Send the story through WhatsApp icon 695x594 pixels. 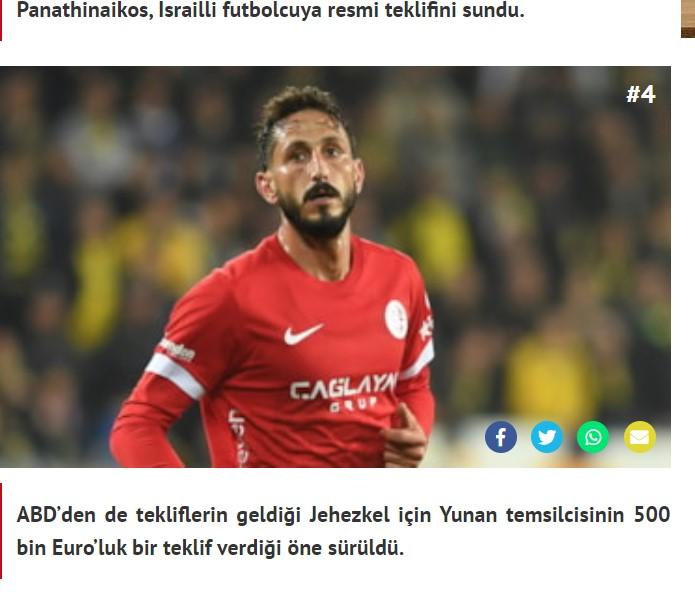(593, 437)
